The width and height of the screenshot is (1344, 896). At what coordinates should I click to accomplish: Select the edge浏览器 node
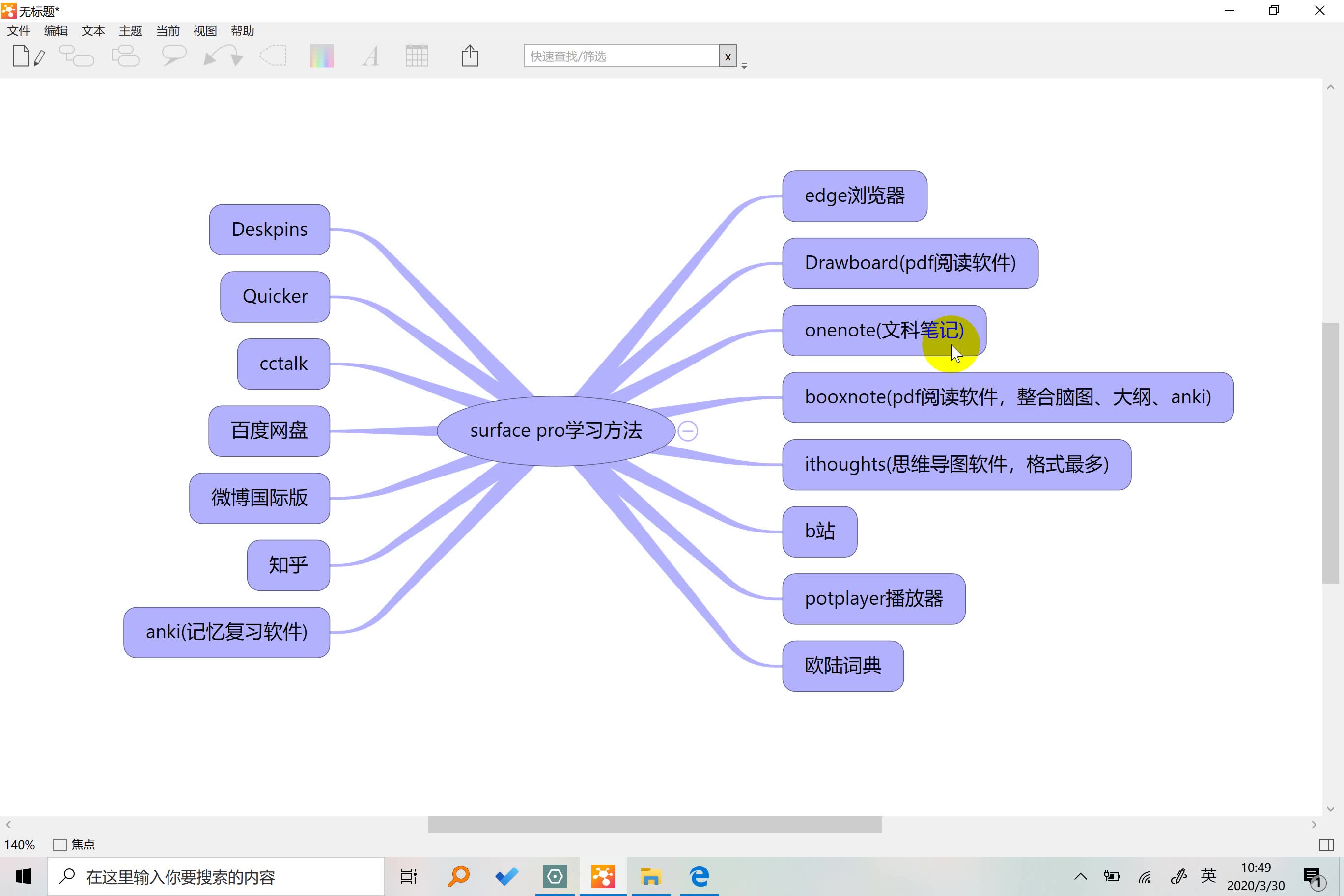click(x=854, y=196)
